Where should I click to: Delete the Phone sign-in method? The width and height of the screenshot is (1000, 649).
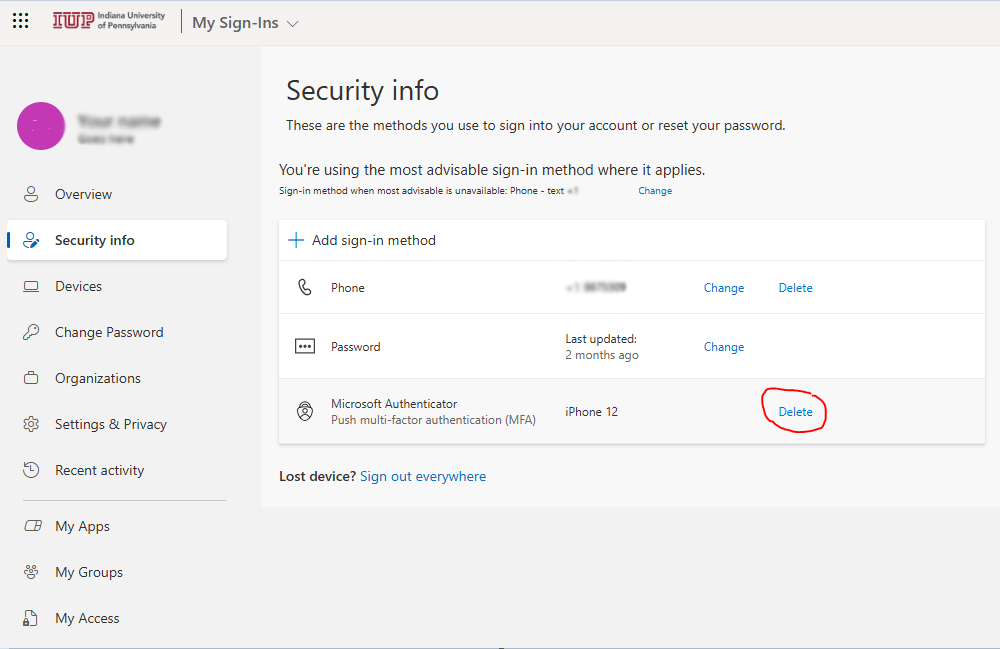pyautogui.click(x=795, y=288)
